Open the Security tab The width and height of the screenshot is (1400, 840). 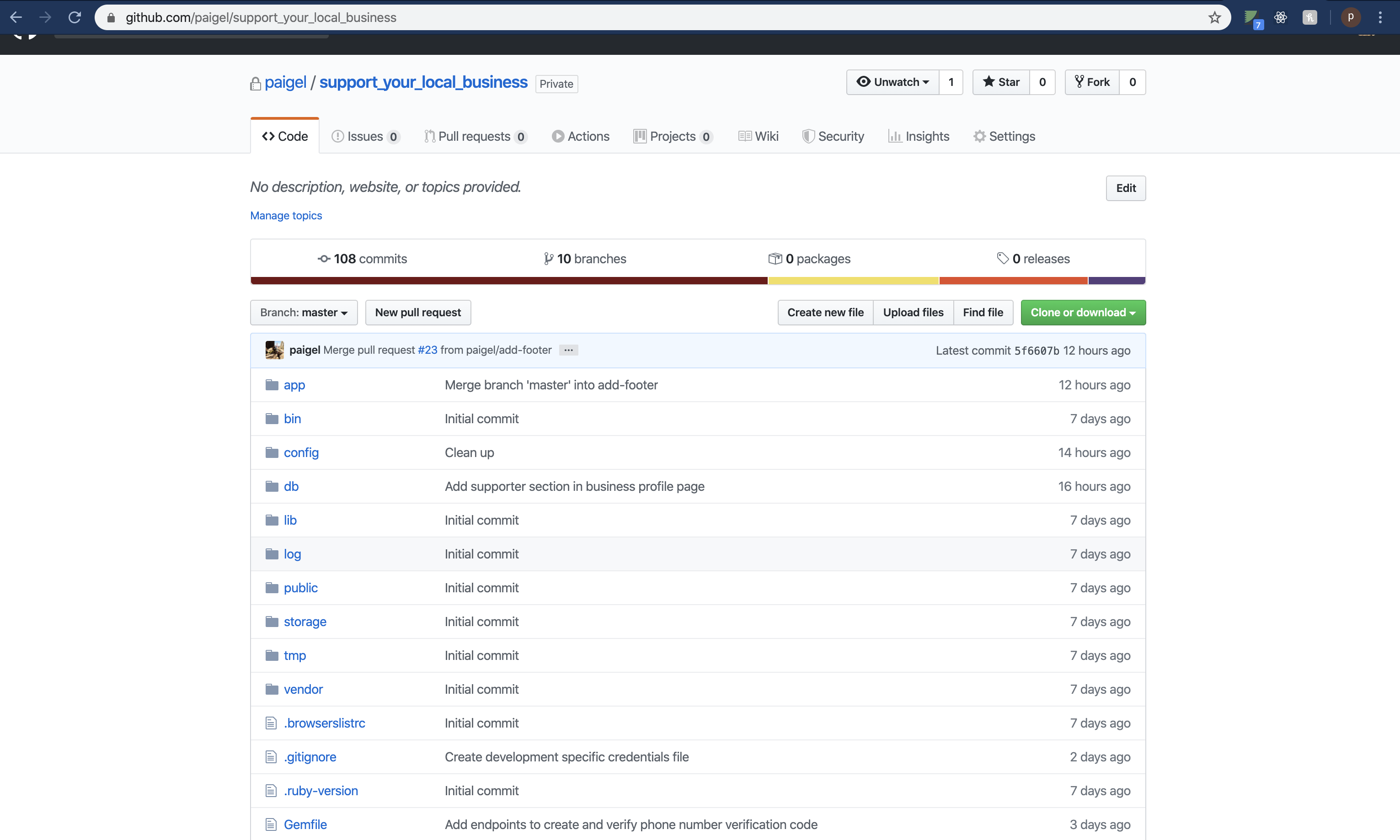pyautogui.click(x=833, y=136)
